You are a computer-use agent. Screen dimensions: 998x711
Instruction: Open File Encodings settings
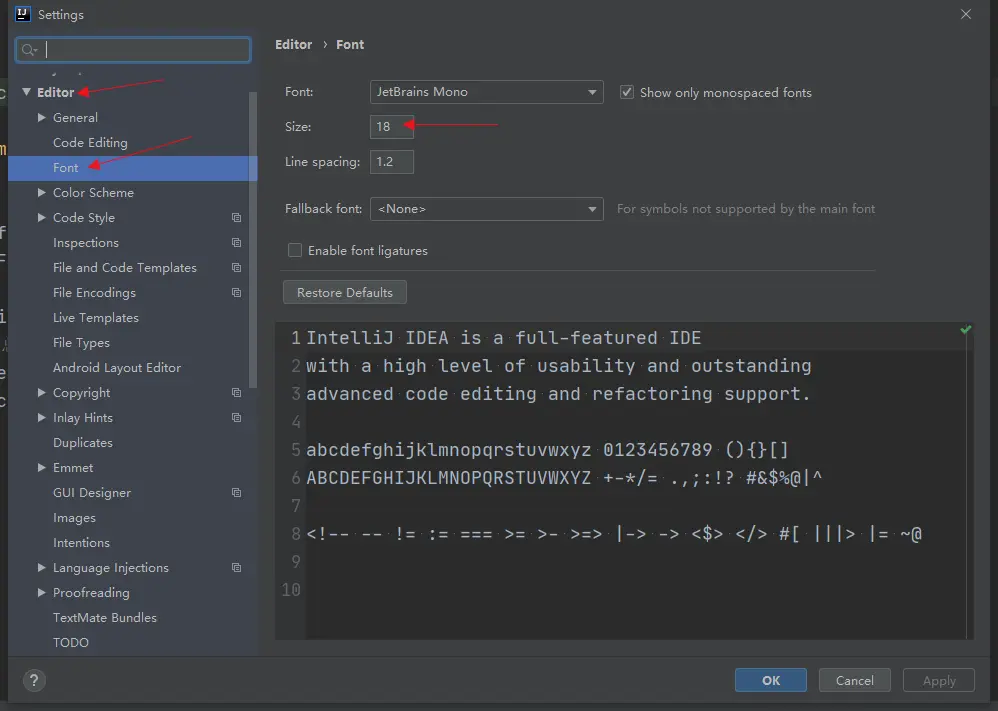coord(94,293)
